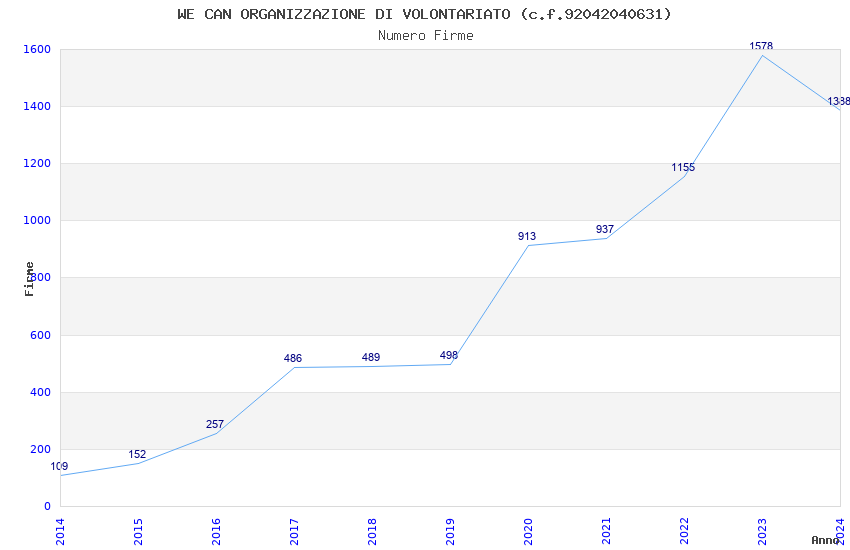Select the data label 152
This screenshot has height=550, width=850.
pyautogui.click(x=137, y=454)
